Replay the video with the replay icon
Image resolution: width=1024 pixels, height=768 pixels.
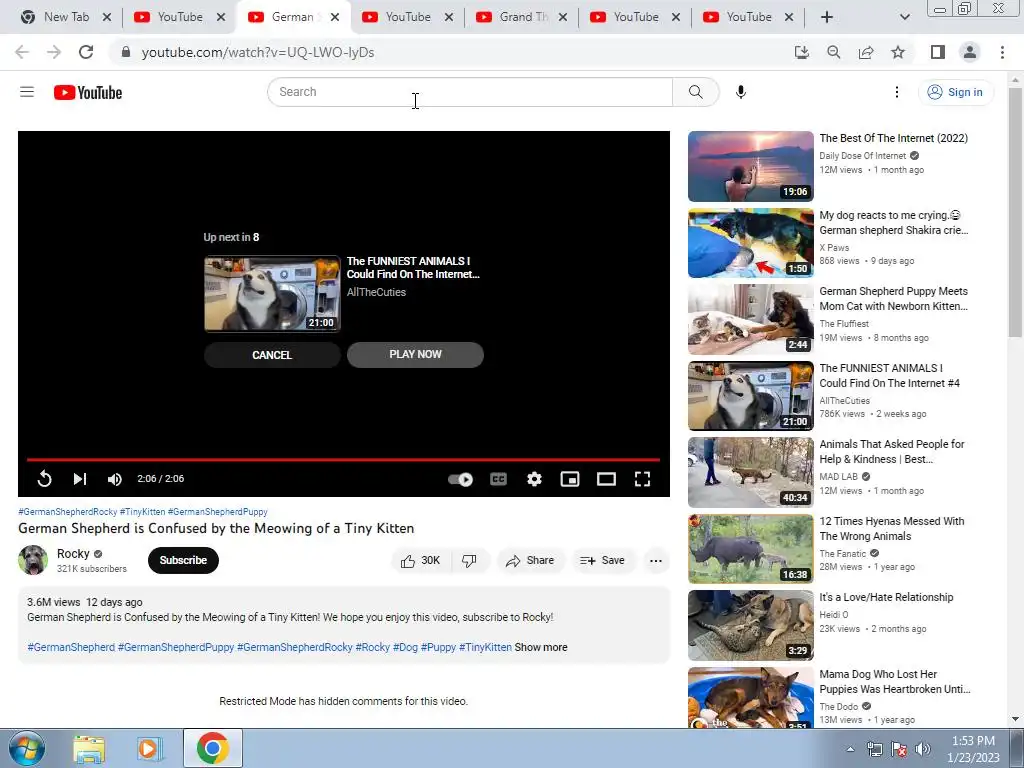(44, 479)
